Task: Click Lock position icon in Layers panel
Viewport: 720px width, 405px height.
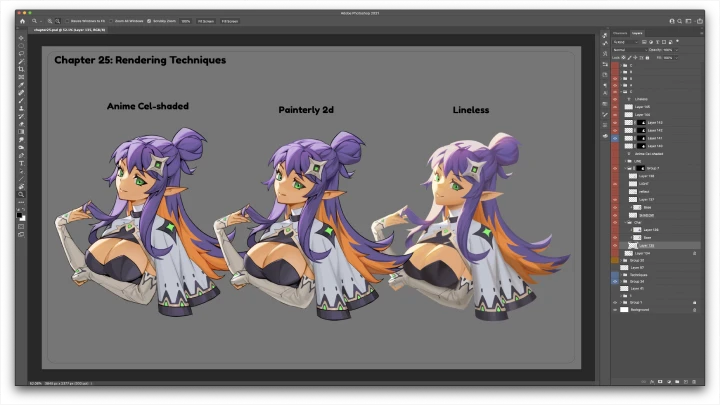Action: (636, 58)
